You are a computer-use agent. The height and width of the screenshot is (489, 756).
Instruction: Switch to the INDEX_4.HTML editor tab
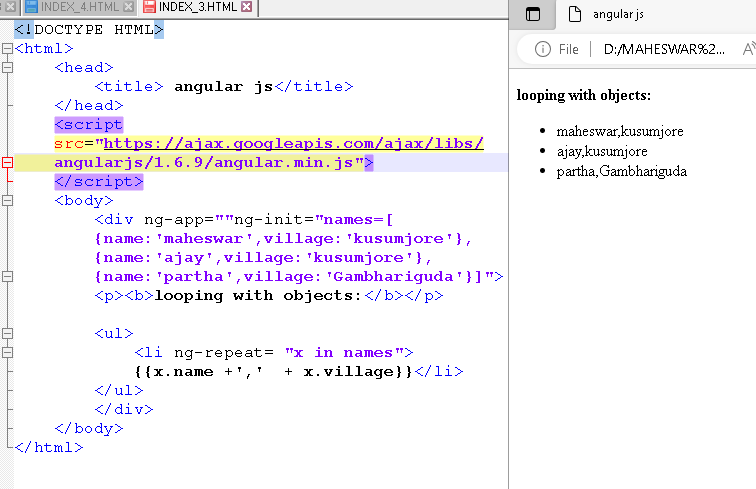coord(80,7)
